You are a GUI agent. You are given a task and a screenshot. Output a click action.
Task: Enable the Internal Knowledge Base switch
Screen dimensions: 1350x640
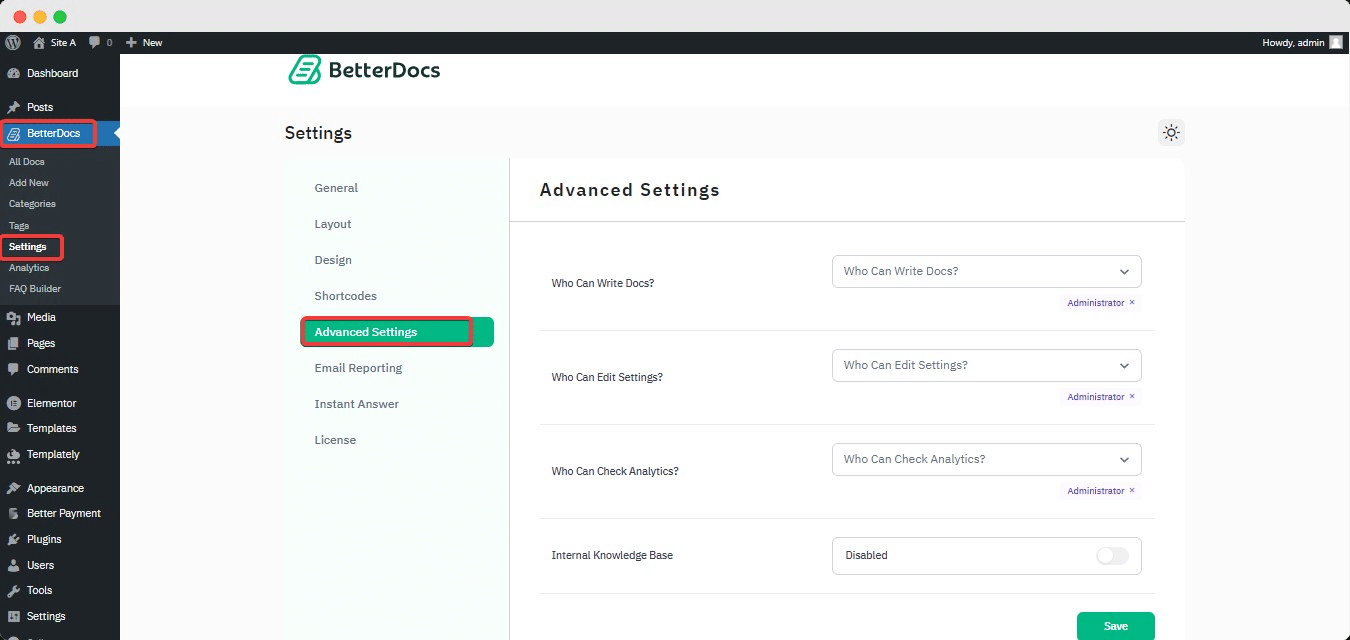[1112, 555]
